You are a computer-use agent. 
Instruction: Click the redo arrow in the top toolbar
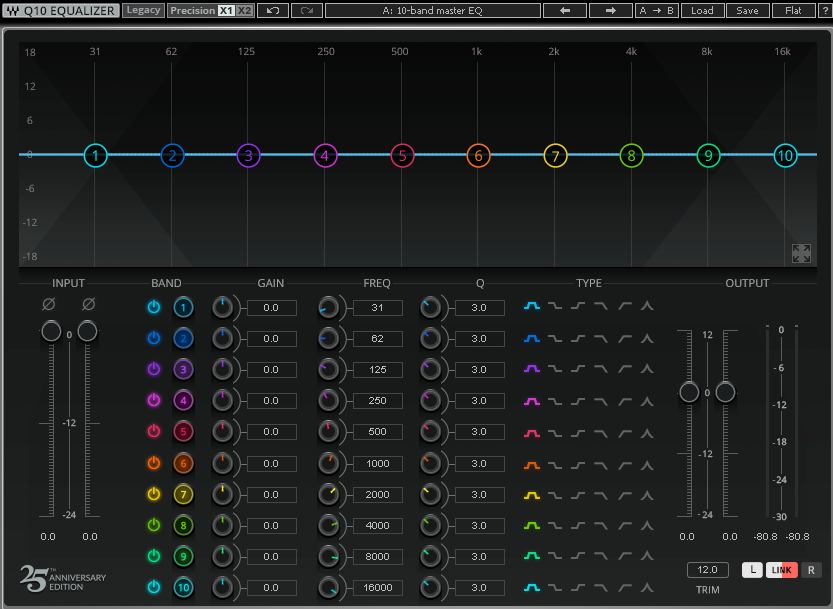pyautogui.click(x=307, y=11)
